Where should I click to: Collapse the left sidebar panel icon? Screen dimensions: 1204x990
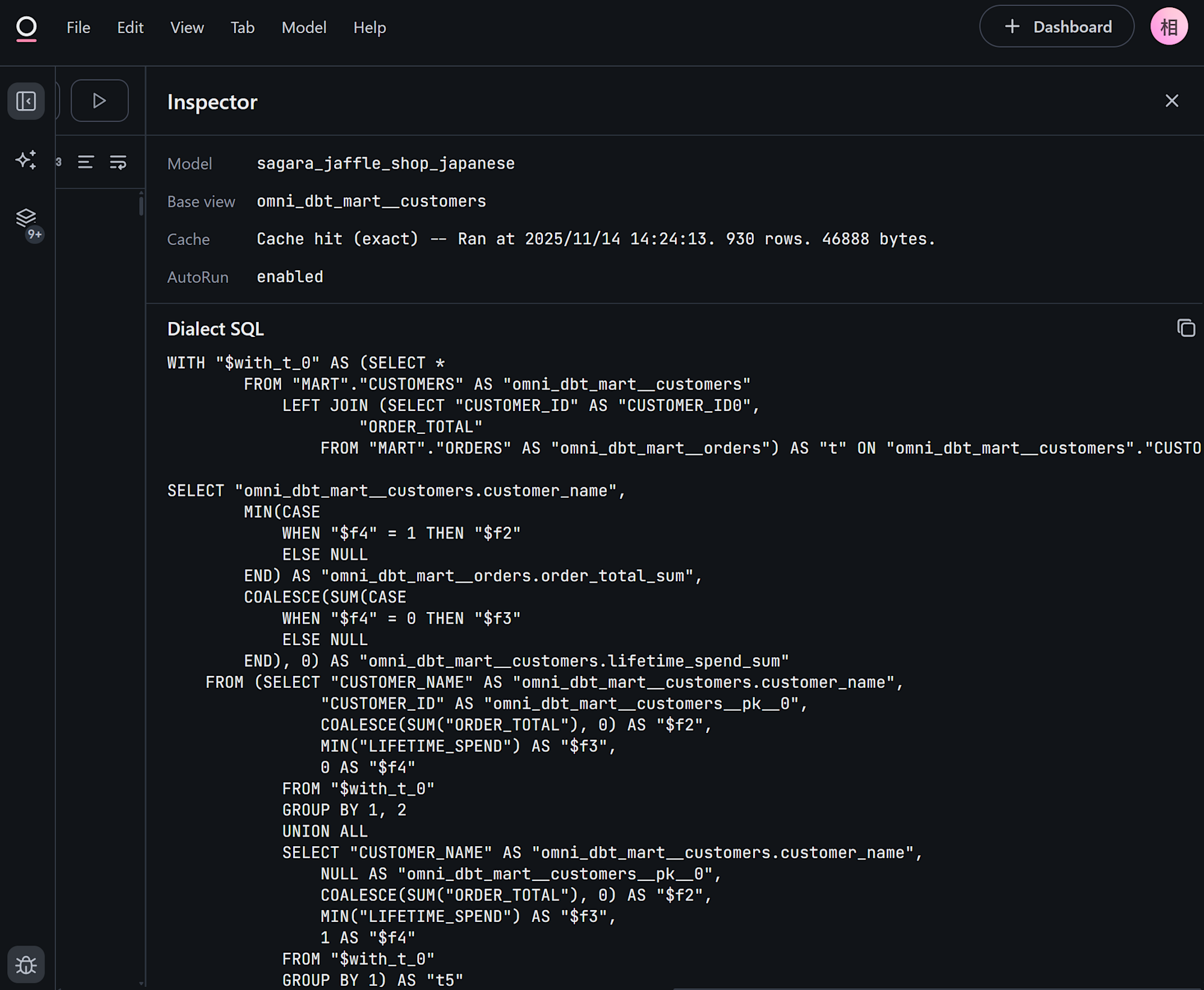[26, 101]
